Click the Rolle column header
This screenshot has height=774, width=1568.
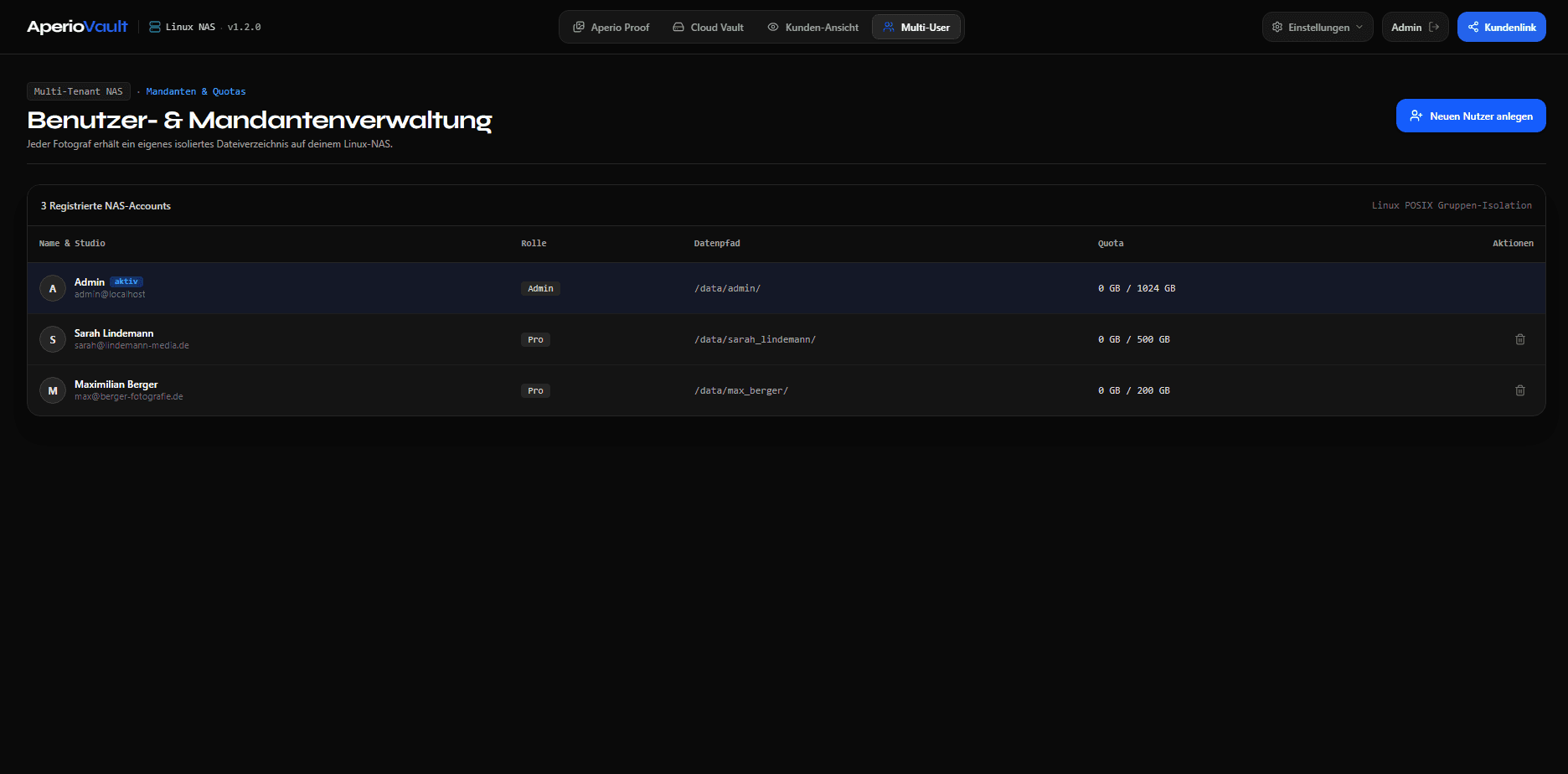click(534, 243)
